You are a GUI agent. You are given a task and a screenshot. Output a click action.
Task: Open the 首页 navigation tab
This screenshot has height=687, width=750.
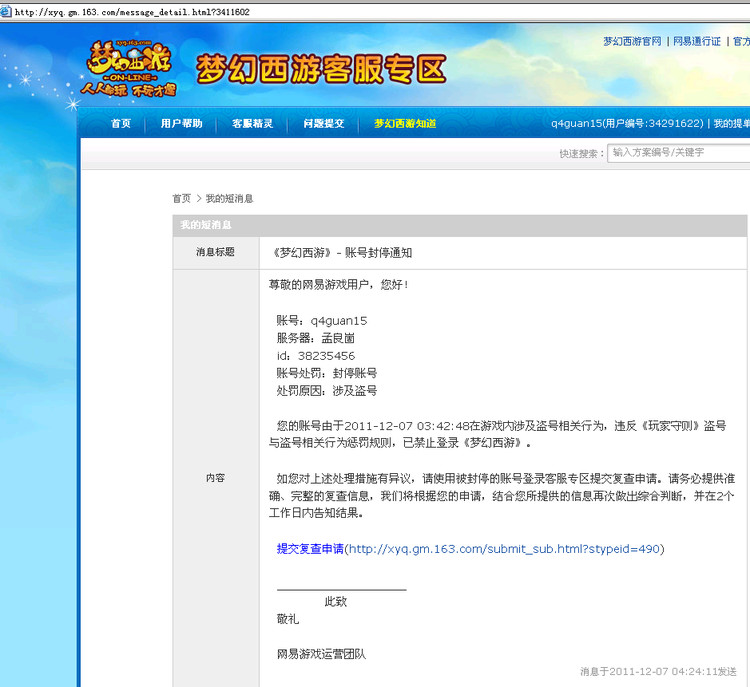click(x=121, y=124)
